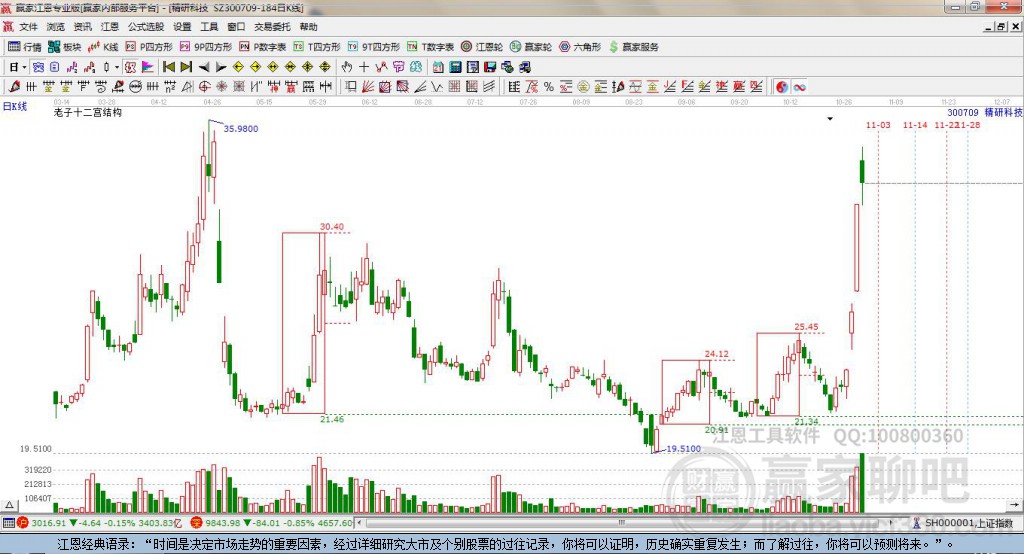Select the red fan lines tool
The height and width of the screenshot is (554, 1024).
point(368,86)
